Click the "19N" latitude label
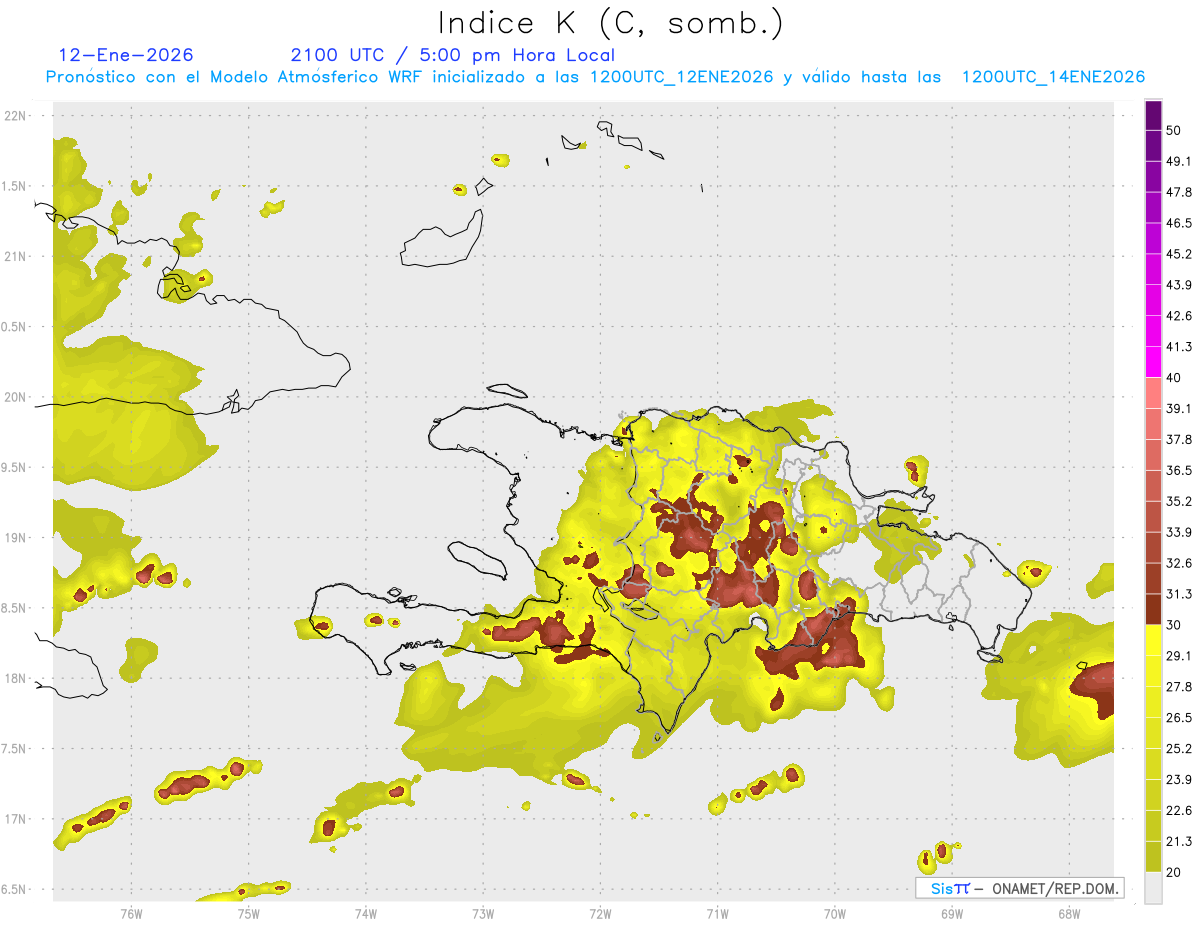The width and height of the screenshot is (1200, 927). (14, 538)
